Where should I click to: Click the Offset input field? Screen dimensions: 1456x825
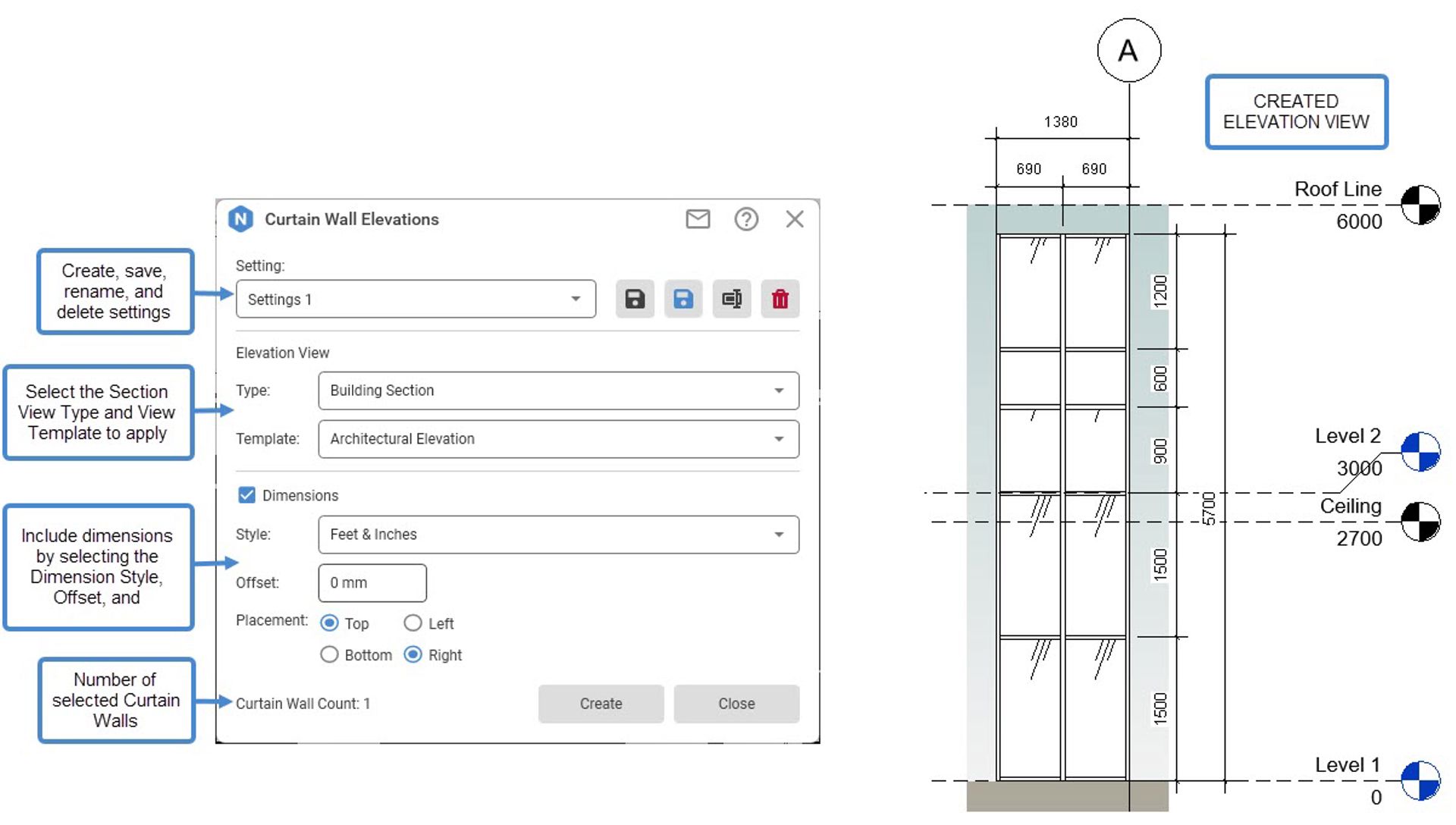372,582
